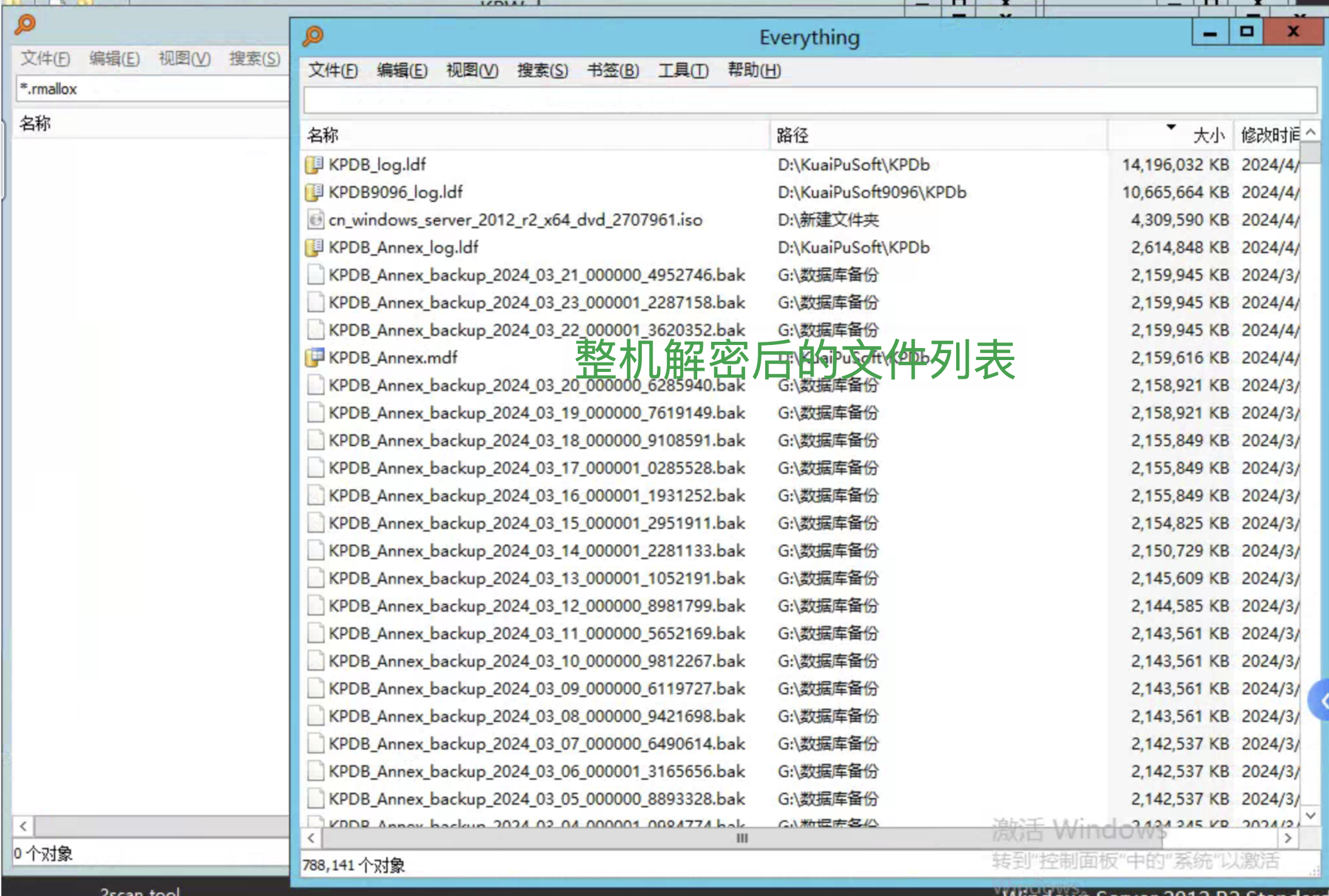The image size is (1329, 896).
Task: Select the file name KPDB_Annex.mdf
Action: coord(393,358)
